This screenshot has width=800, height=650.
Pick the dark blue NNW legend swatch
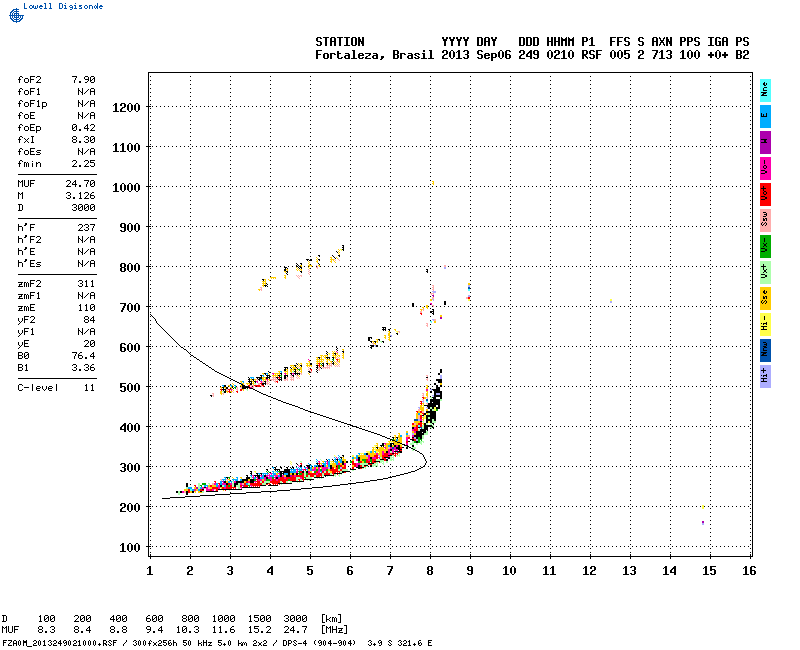[765, 349]
